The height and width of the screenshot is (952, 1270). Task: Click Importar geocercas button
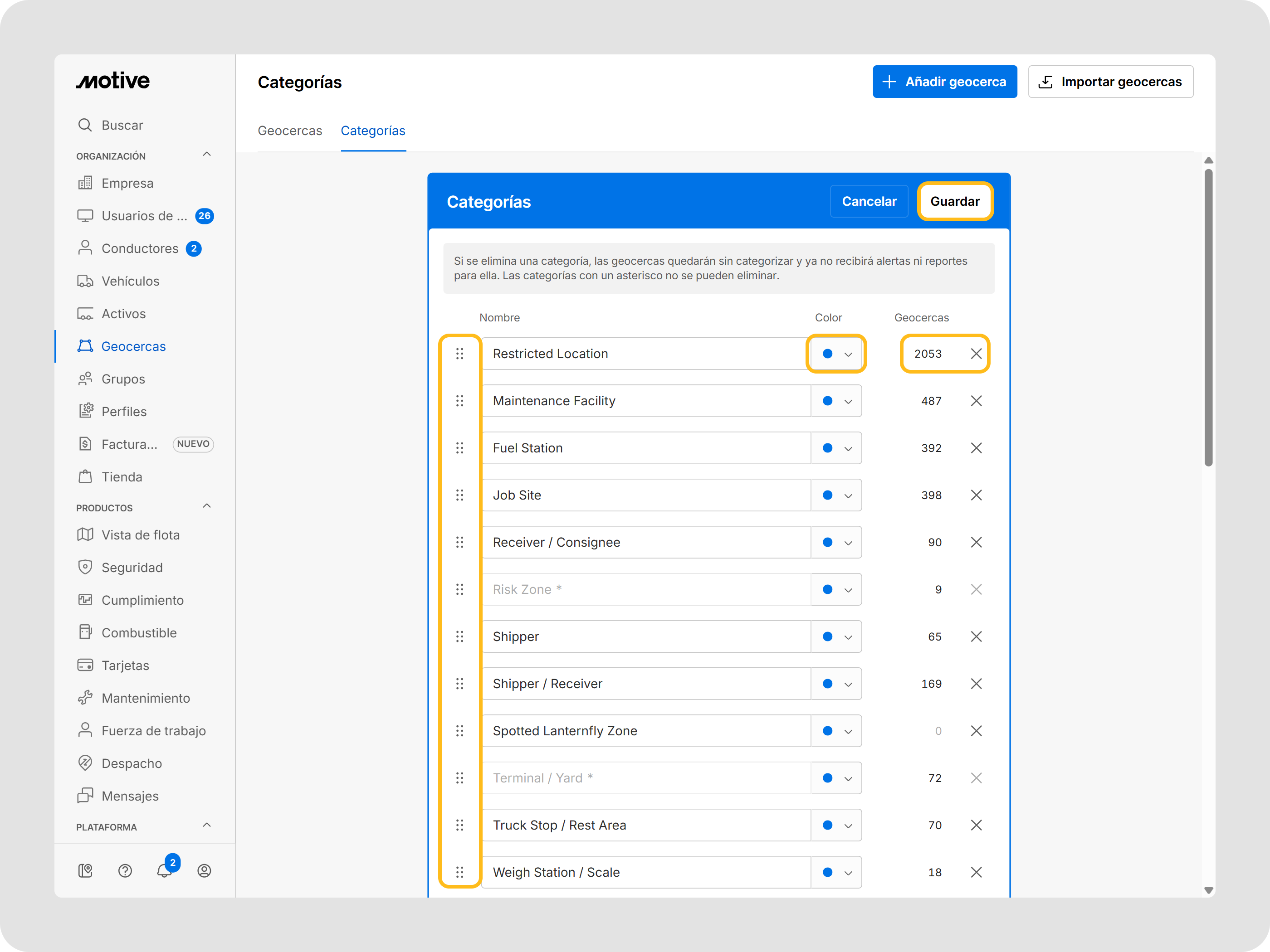[x=1110, y=82]
